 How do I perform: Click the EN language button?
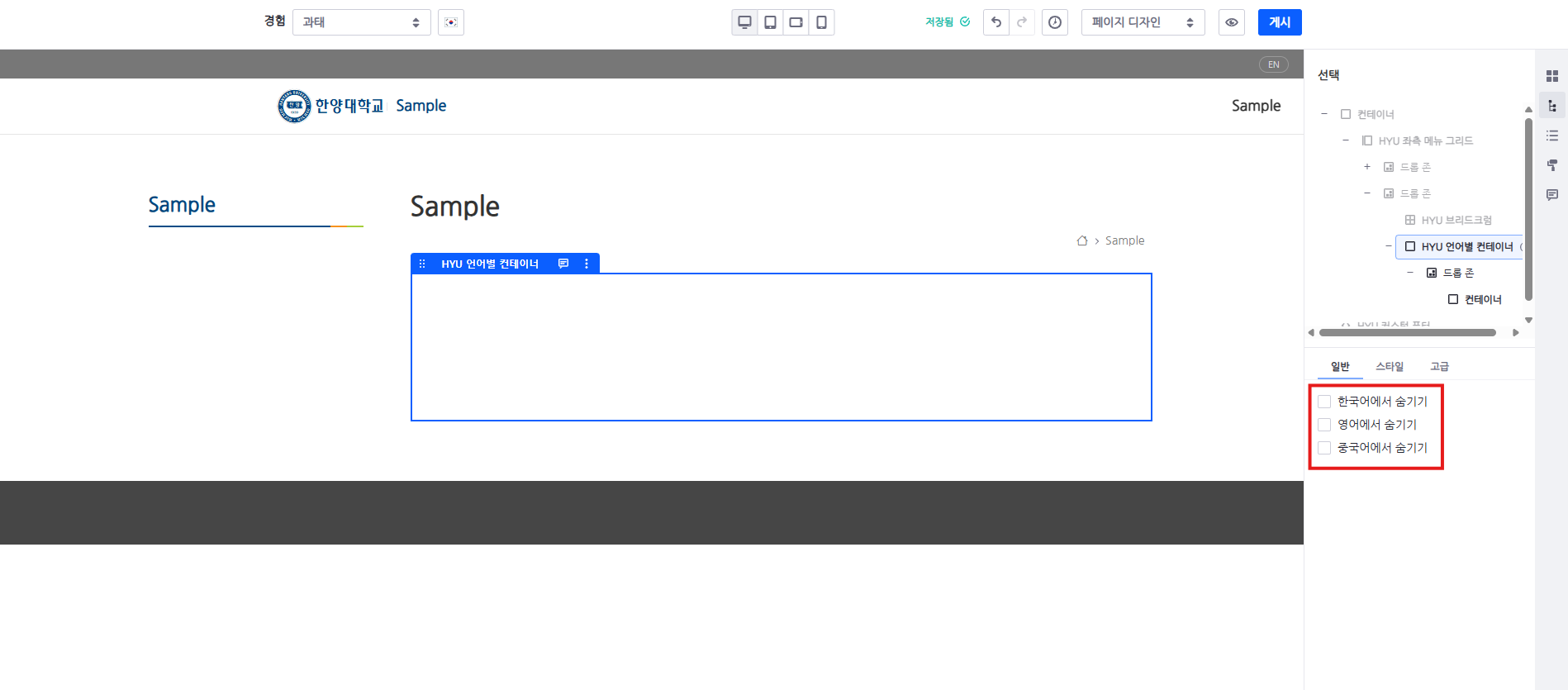[1273, 64]
